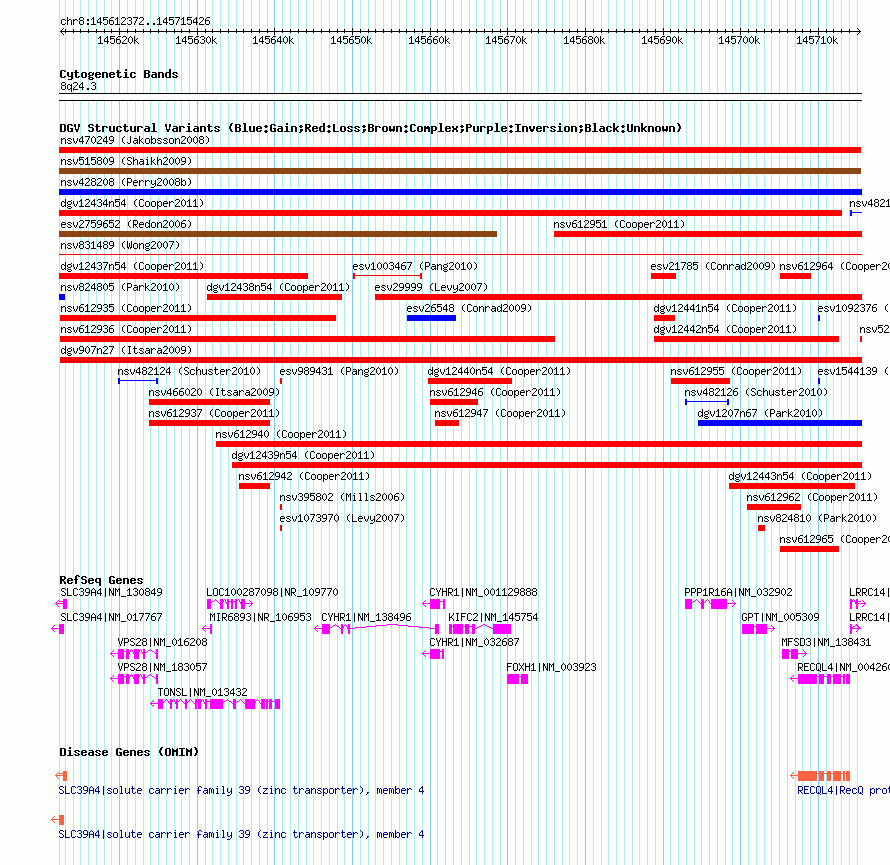Open the esv1073970 (Levy2007) variant label

click(342, 518)
